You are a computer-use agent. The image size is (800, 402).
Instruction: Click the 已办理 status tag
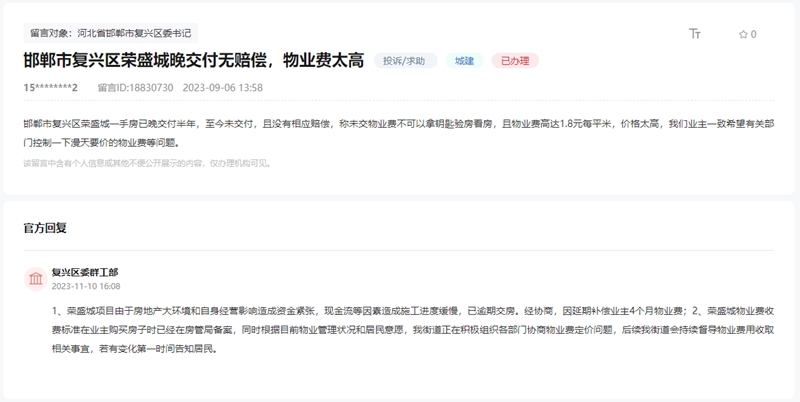pos(515,61)
